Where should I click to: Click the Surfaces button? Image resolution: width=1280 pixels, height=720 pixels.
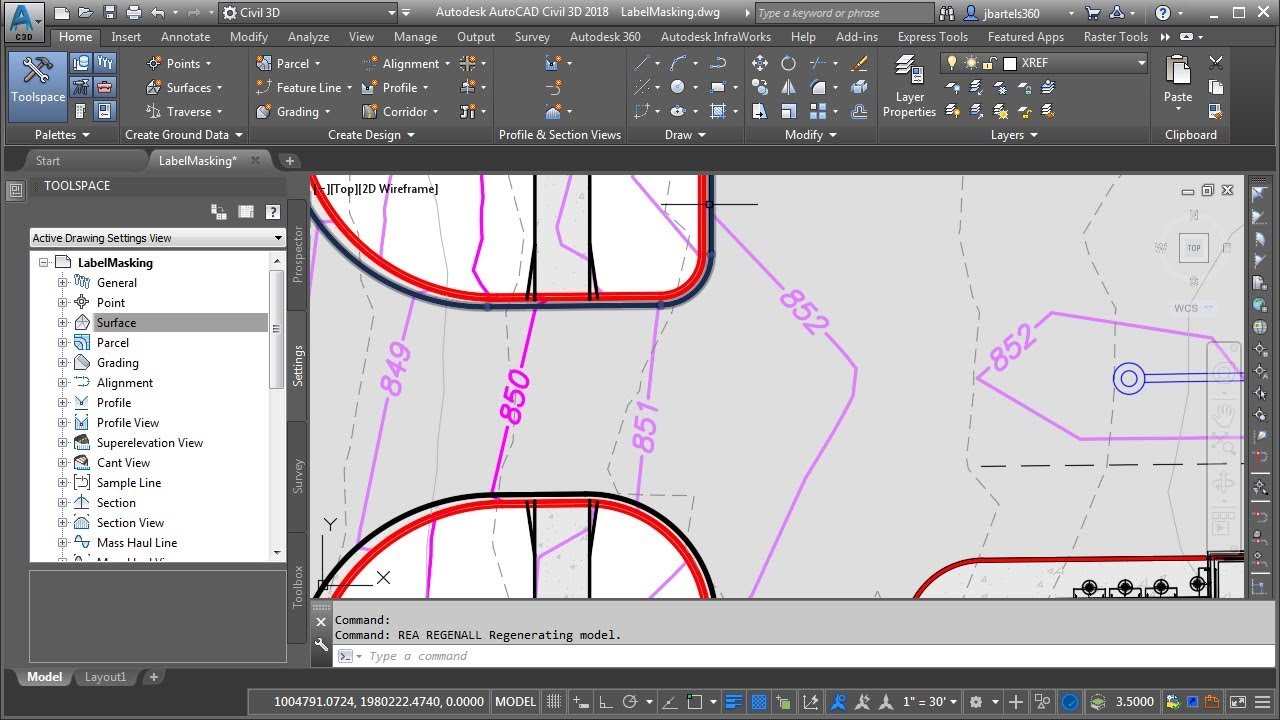(x=185, y=87)
